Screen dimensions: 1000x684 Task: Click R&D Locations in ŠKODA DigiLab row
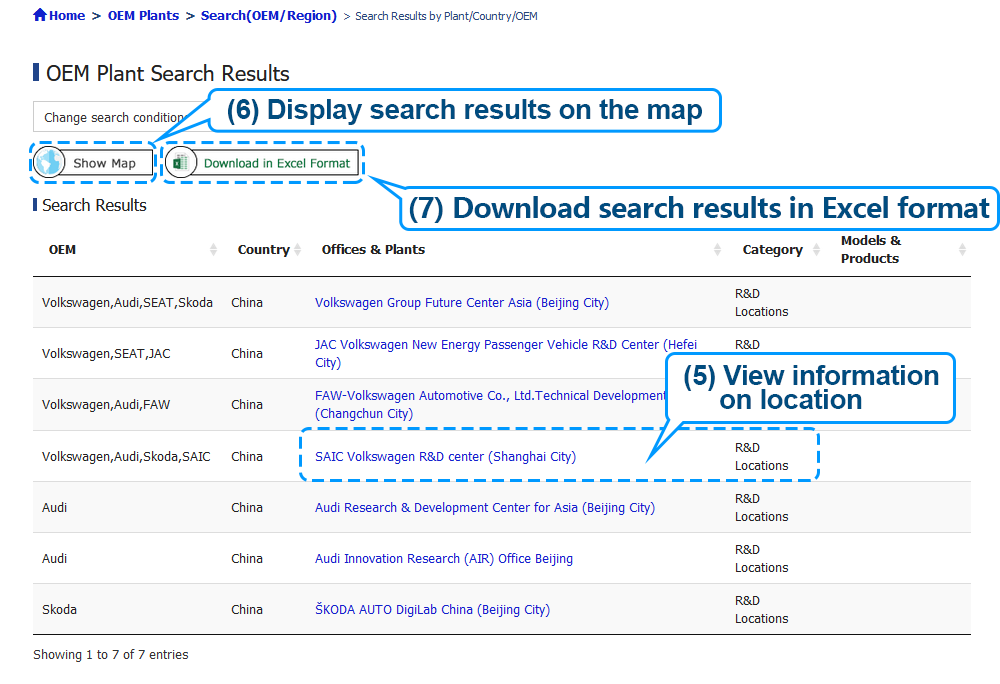(761, 610)
